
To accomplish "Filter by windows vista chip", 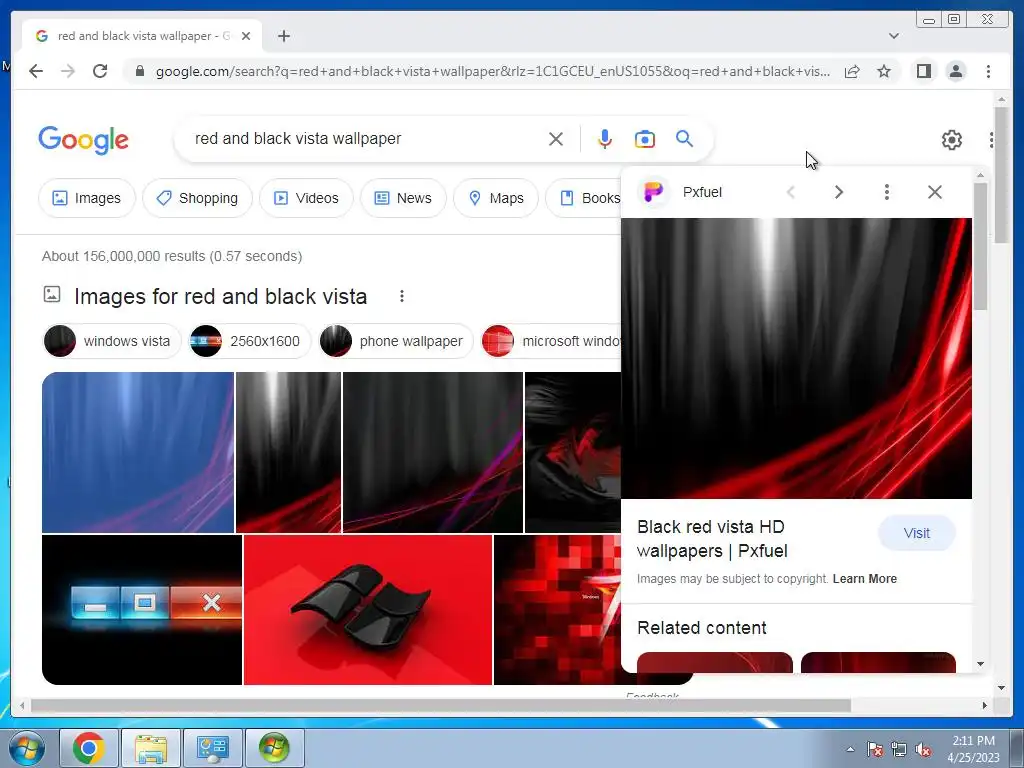I will pyautogui.click(x=111, y=341).
